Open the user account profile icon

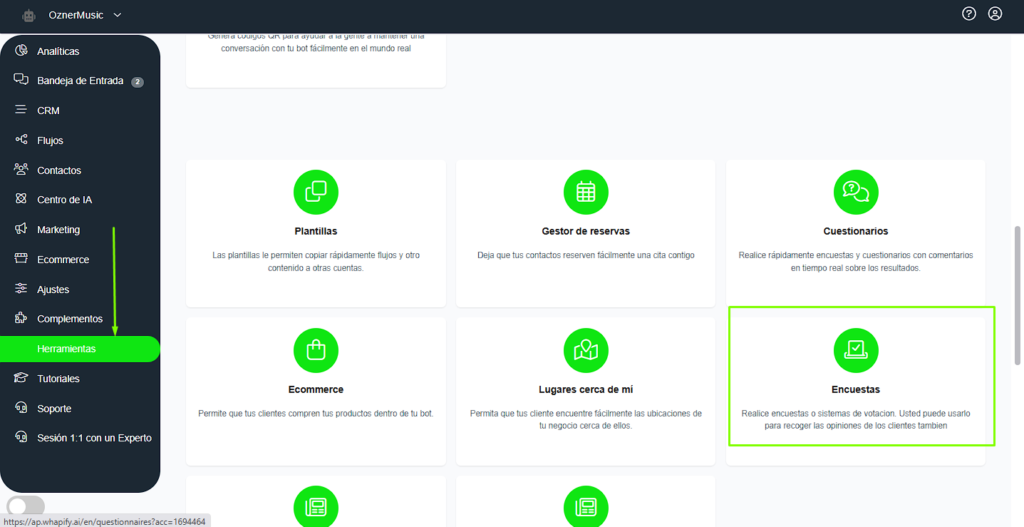point(995,14)
